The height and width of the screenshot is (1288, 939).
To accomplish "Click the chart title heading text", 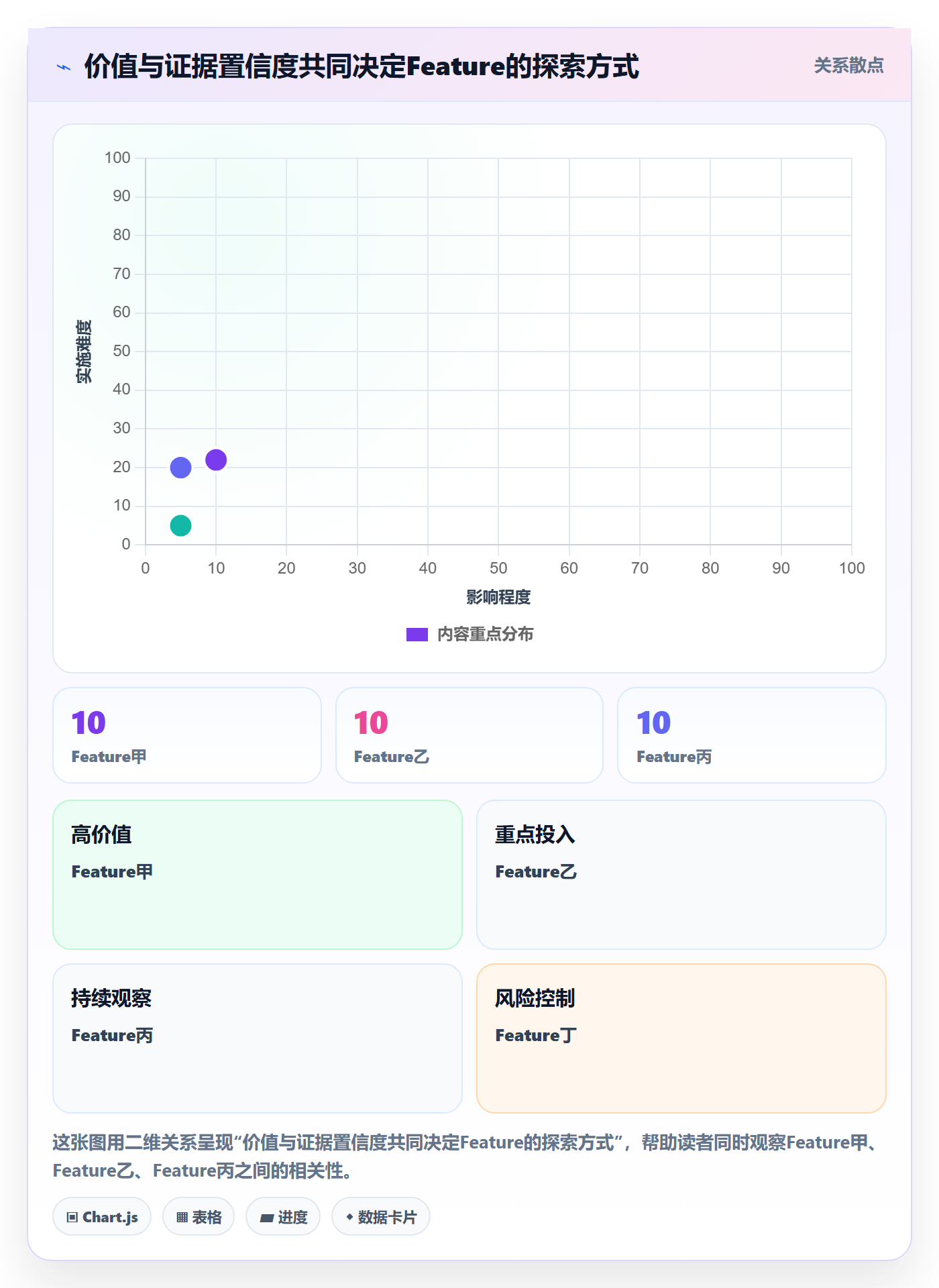I will point(362,66).
